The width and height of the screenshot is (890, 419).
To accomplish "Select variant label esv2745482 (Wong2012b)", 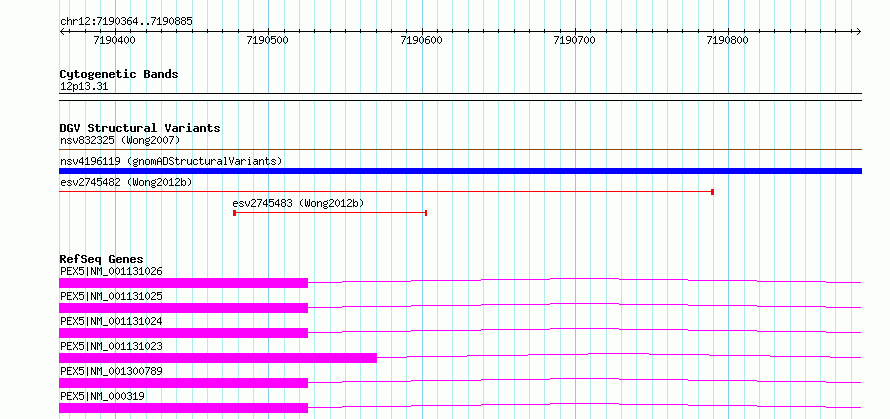I will coord(126,182).
